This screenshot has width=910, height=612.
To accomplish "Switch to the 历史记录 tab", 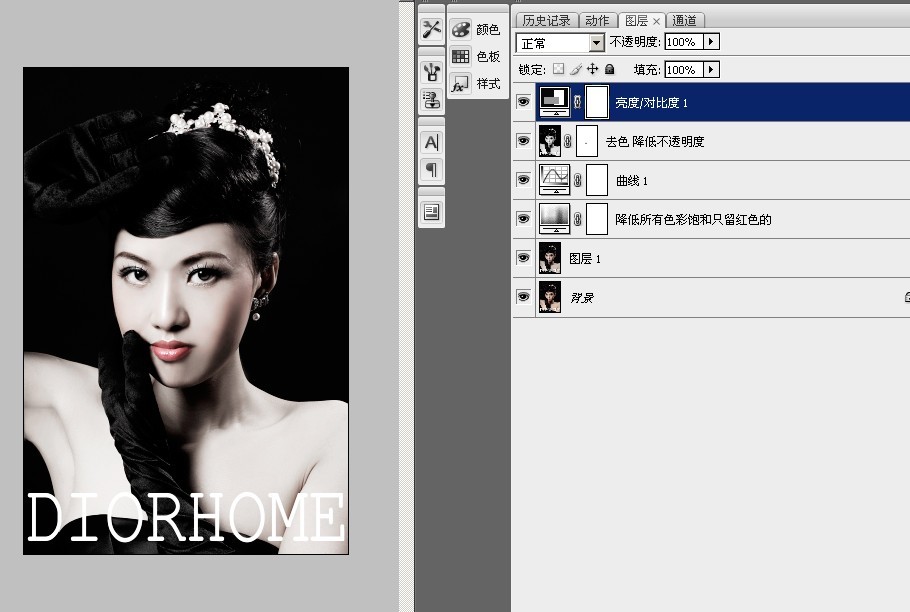I will 546,21.
